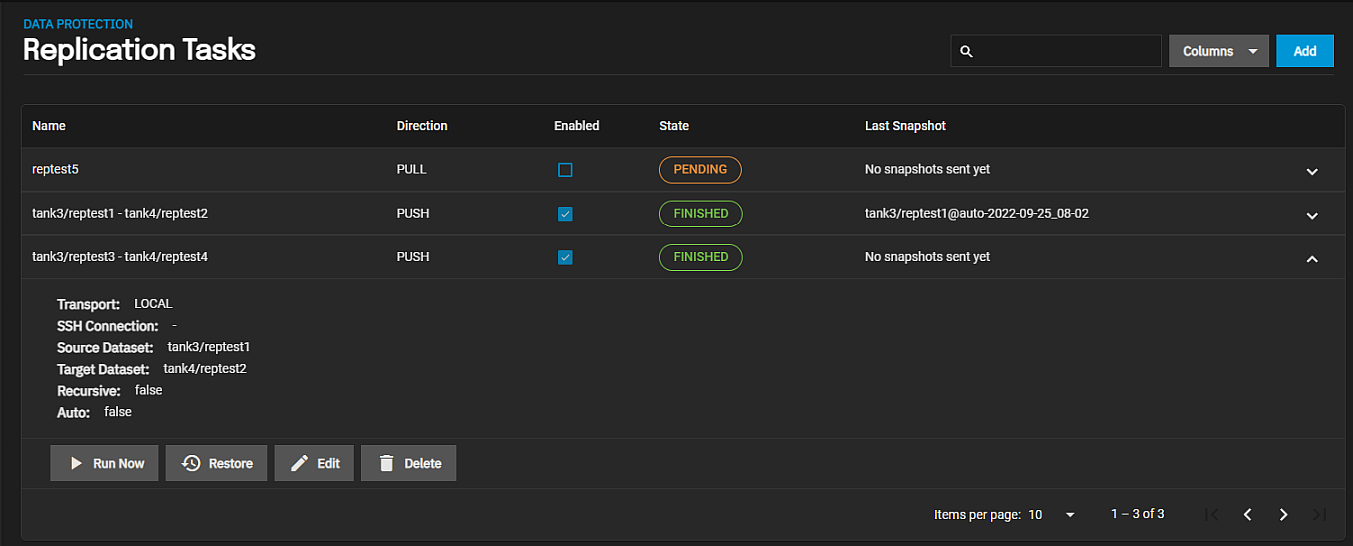
Task: Sort by the Name column header
Action: [x=49, y=126]
